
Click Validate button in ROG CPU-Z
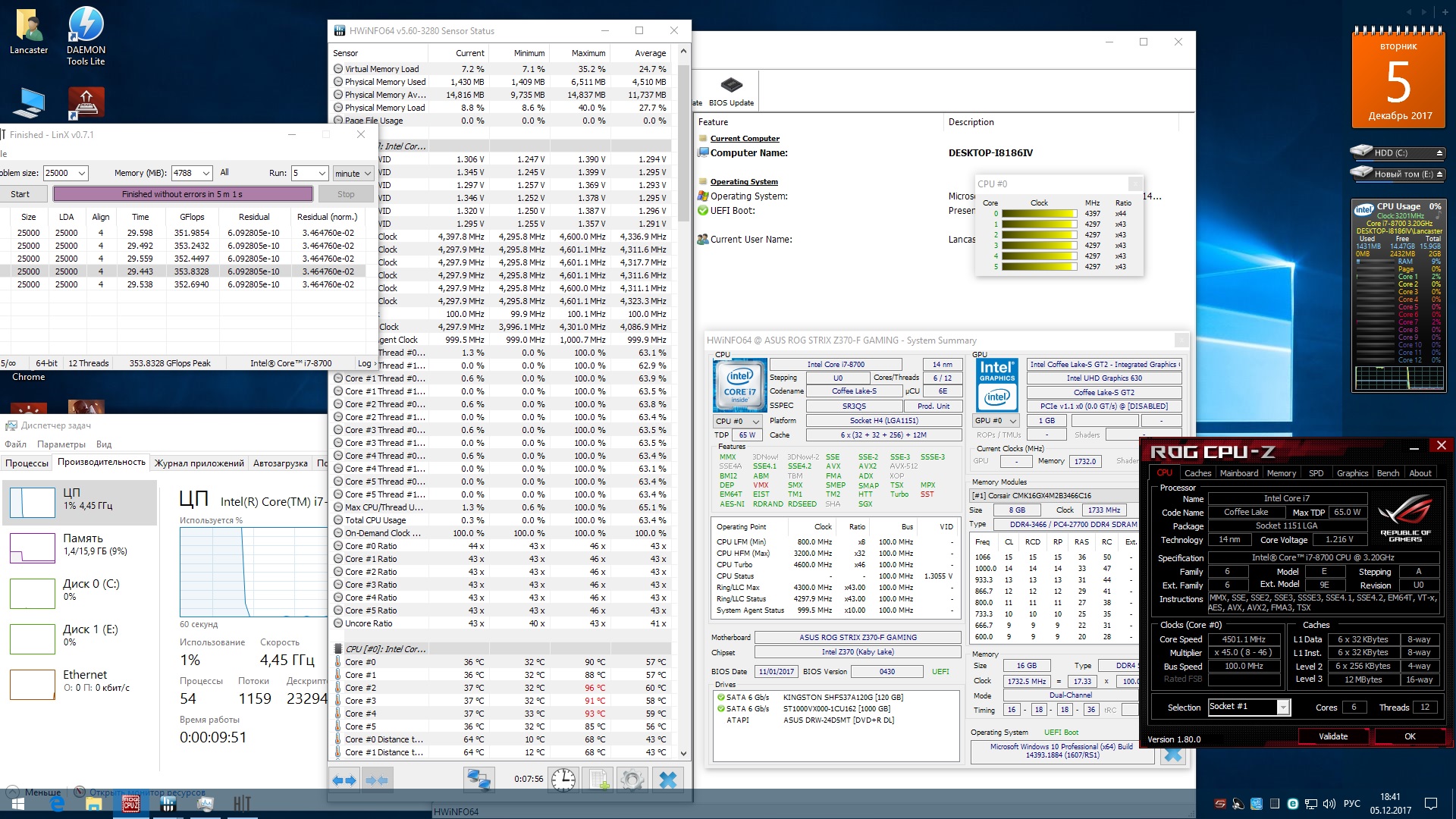(1332, 736)
